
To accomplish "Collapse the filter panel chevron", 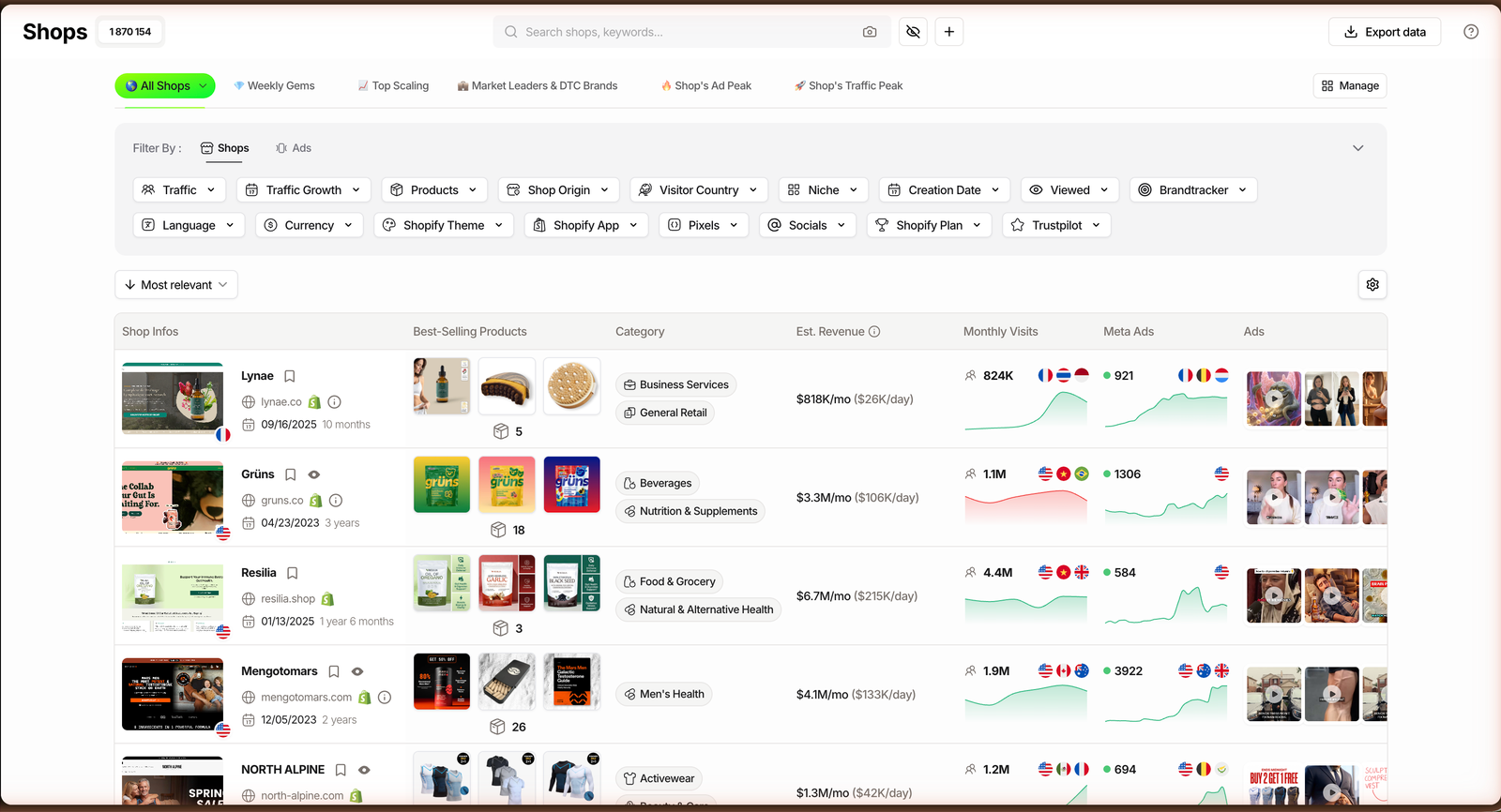I will point(1357,148).
